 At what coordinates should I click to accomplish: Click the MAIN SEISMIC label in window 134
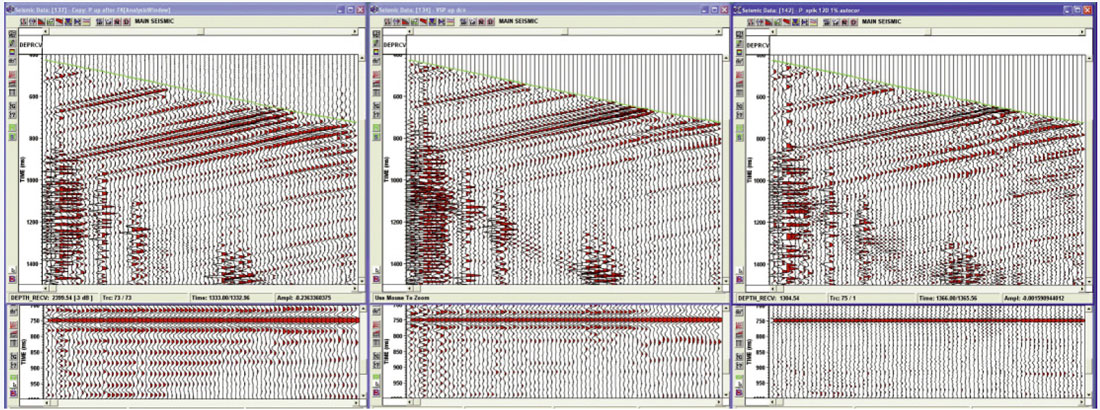(518, 21)
